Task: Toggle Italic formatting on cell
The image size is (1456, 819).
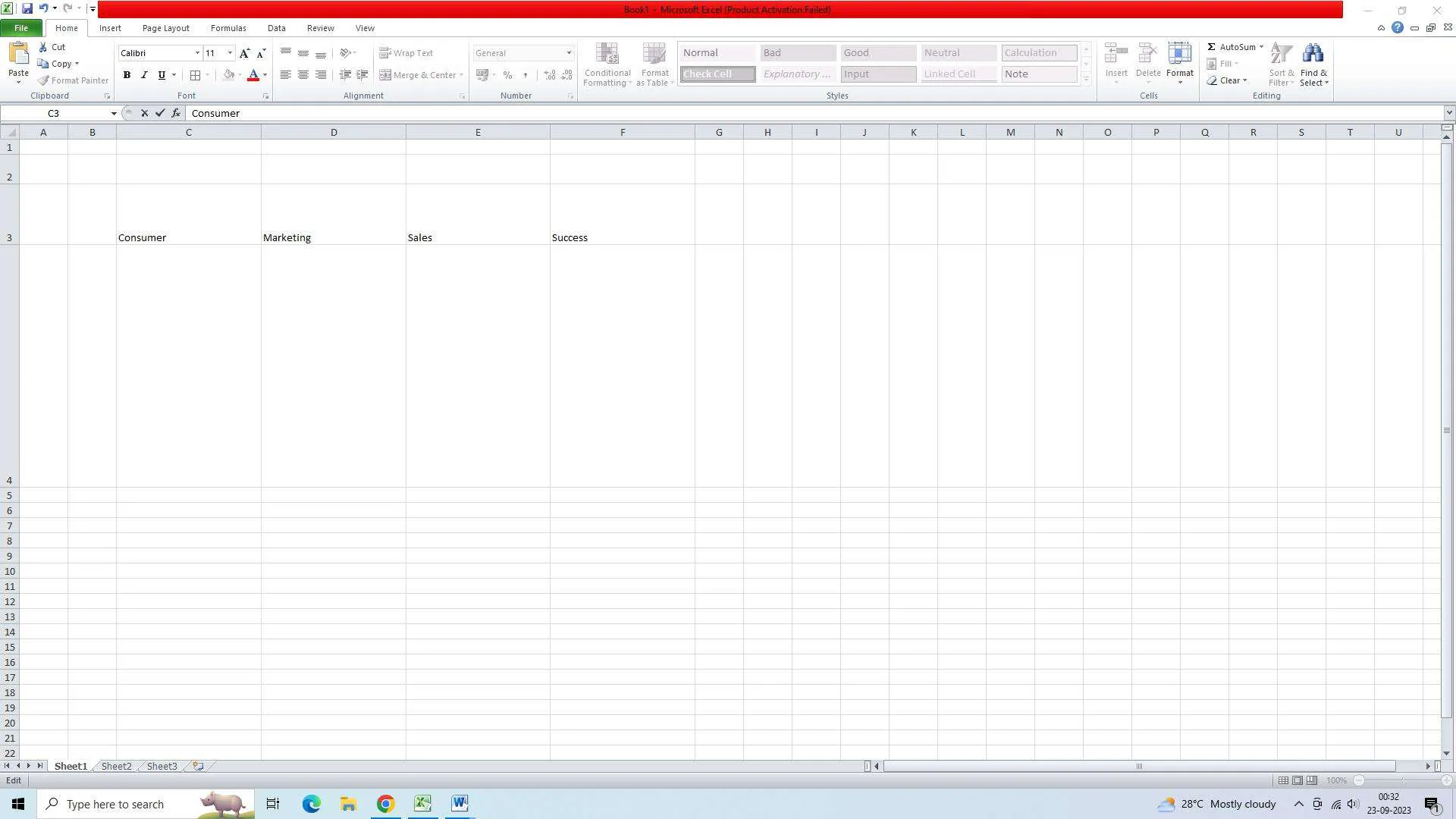Action: tap(143, 75)
